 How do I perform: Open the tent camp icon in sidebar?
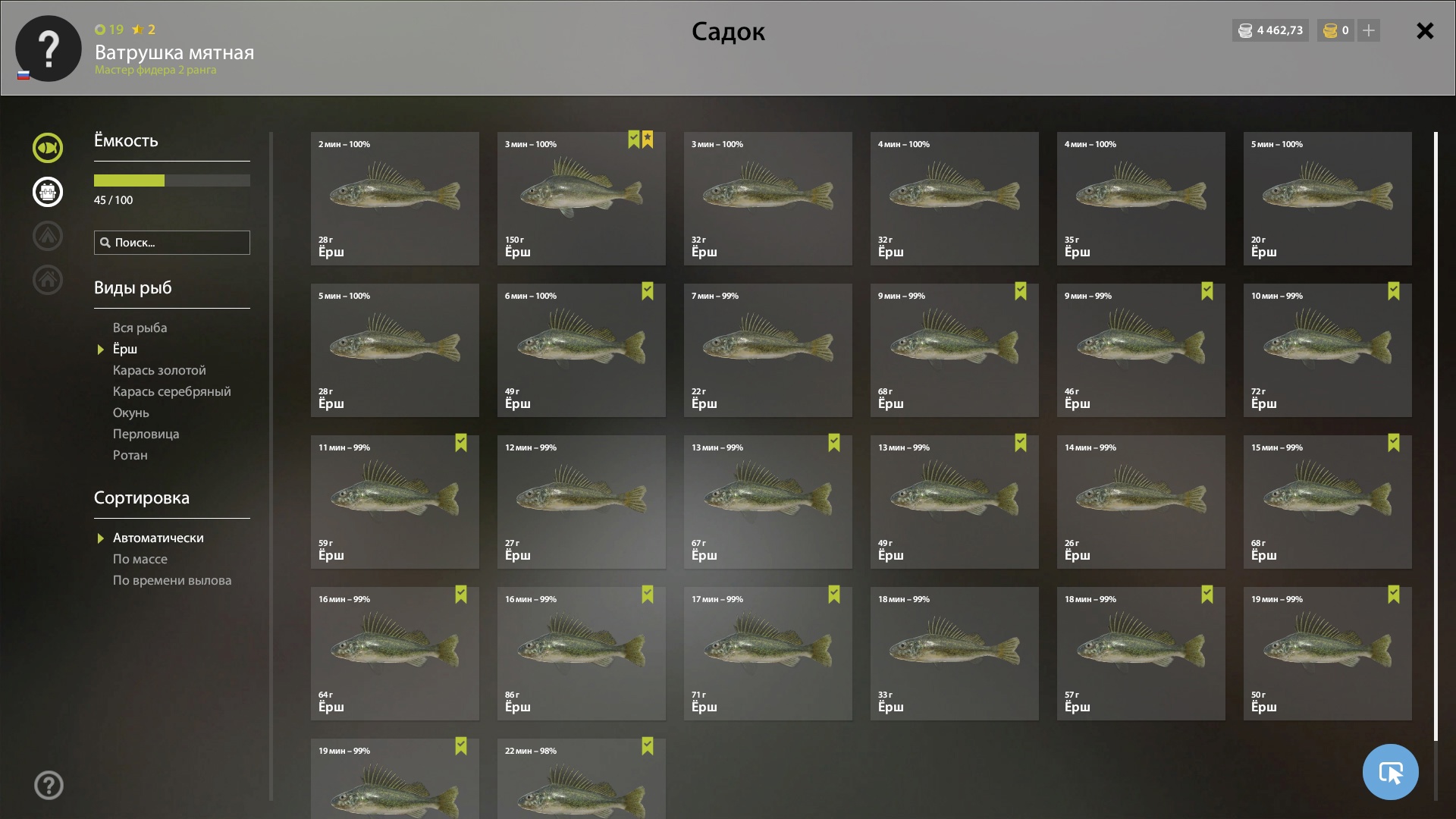47,236
